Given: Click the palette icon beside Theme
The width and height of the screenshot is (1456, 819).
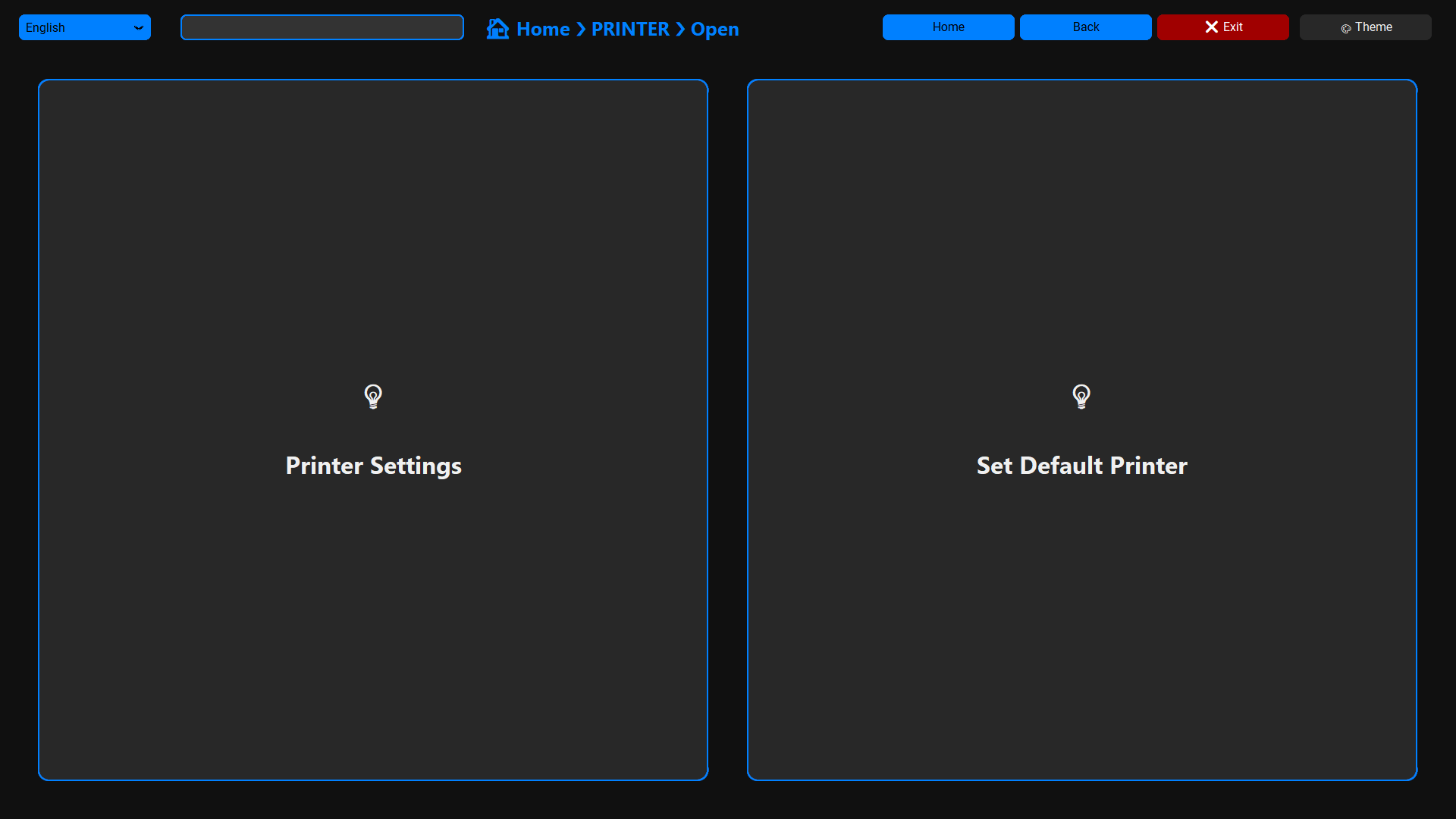Looking at the screenshot, I should [x=1346, y=28].
